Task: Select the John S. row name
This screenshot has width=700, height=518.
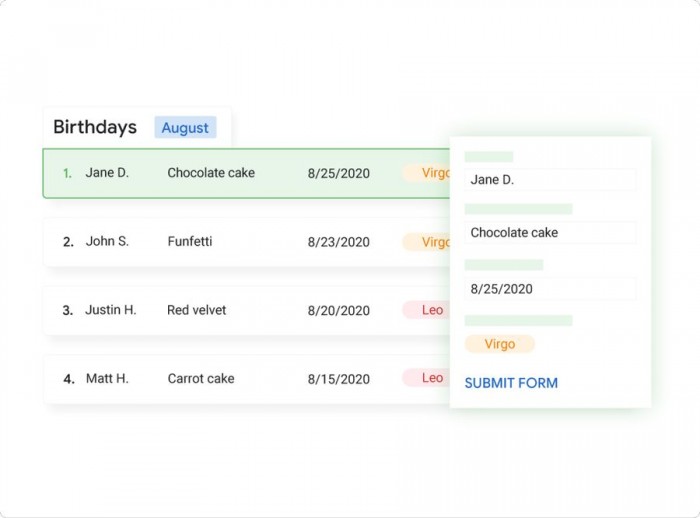Action: coord(107,242)
